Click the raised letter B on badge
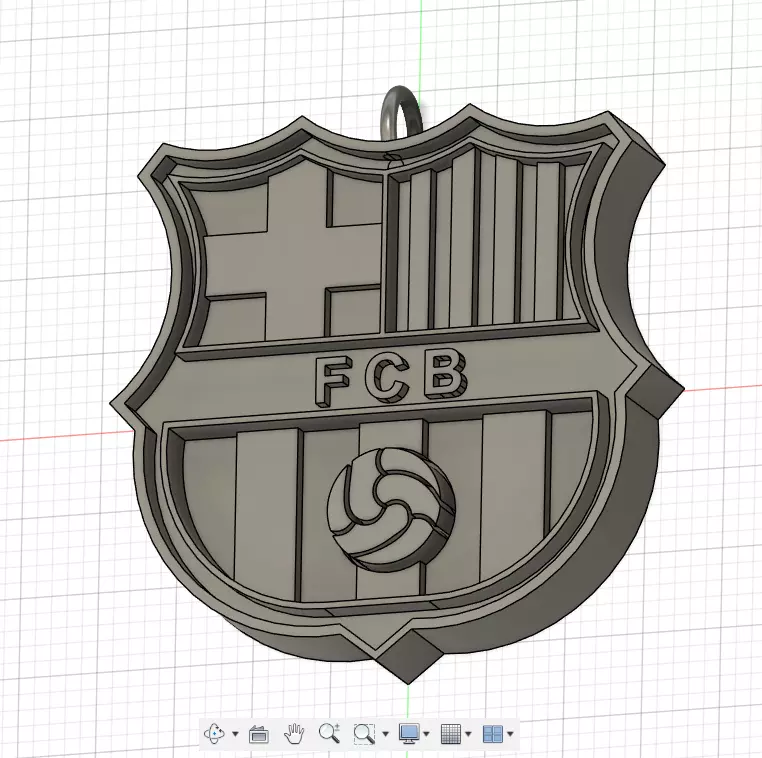 coord(445,373)
